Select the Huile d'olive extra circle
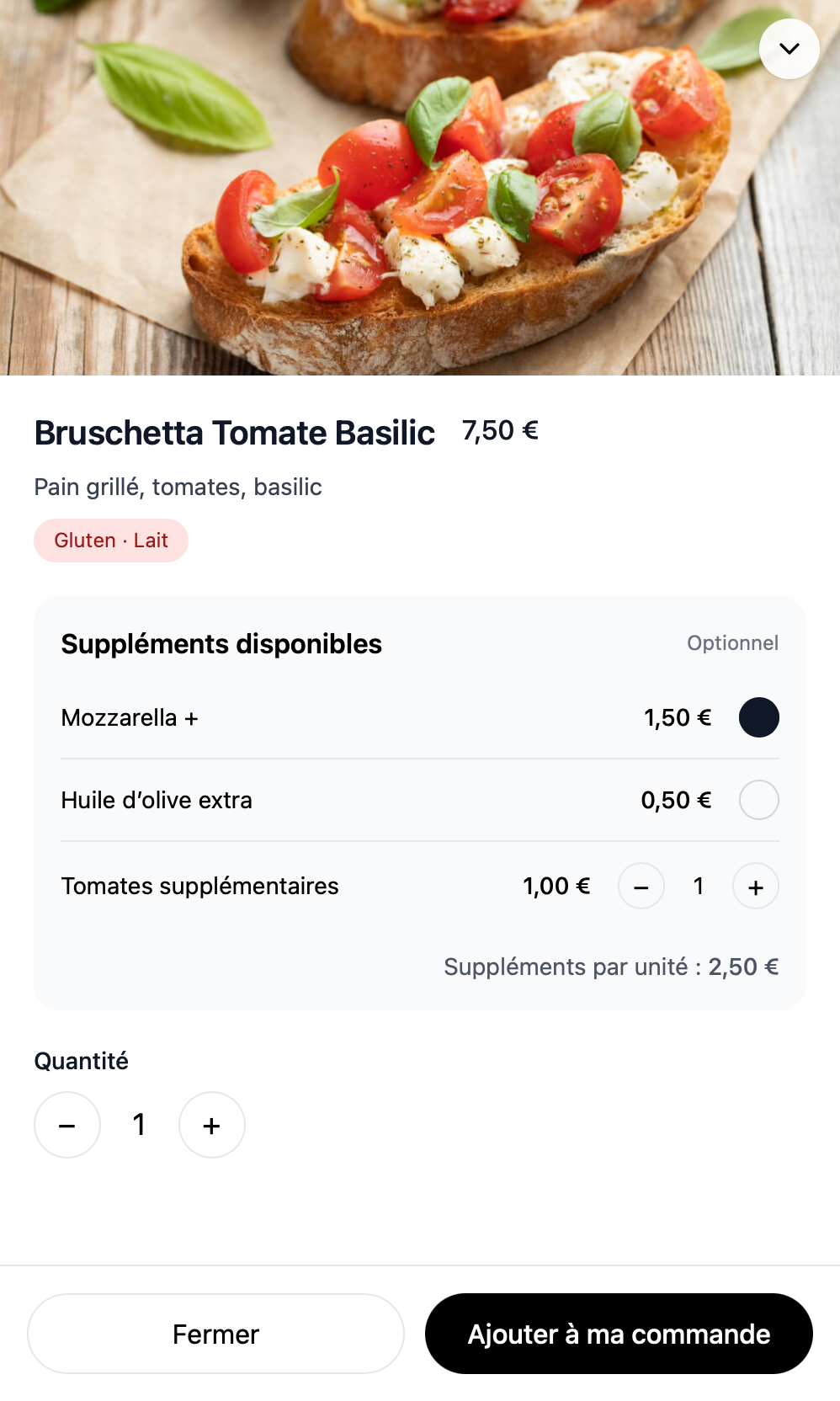 coord(758,800)
